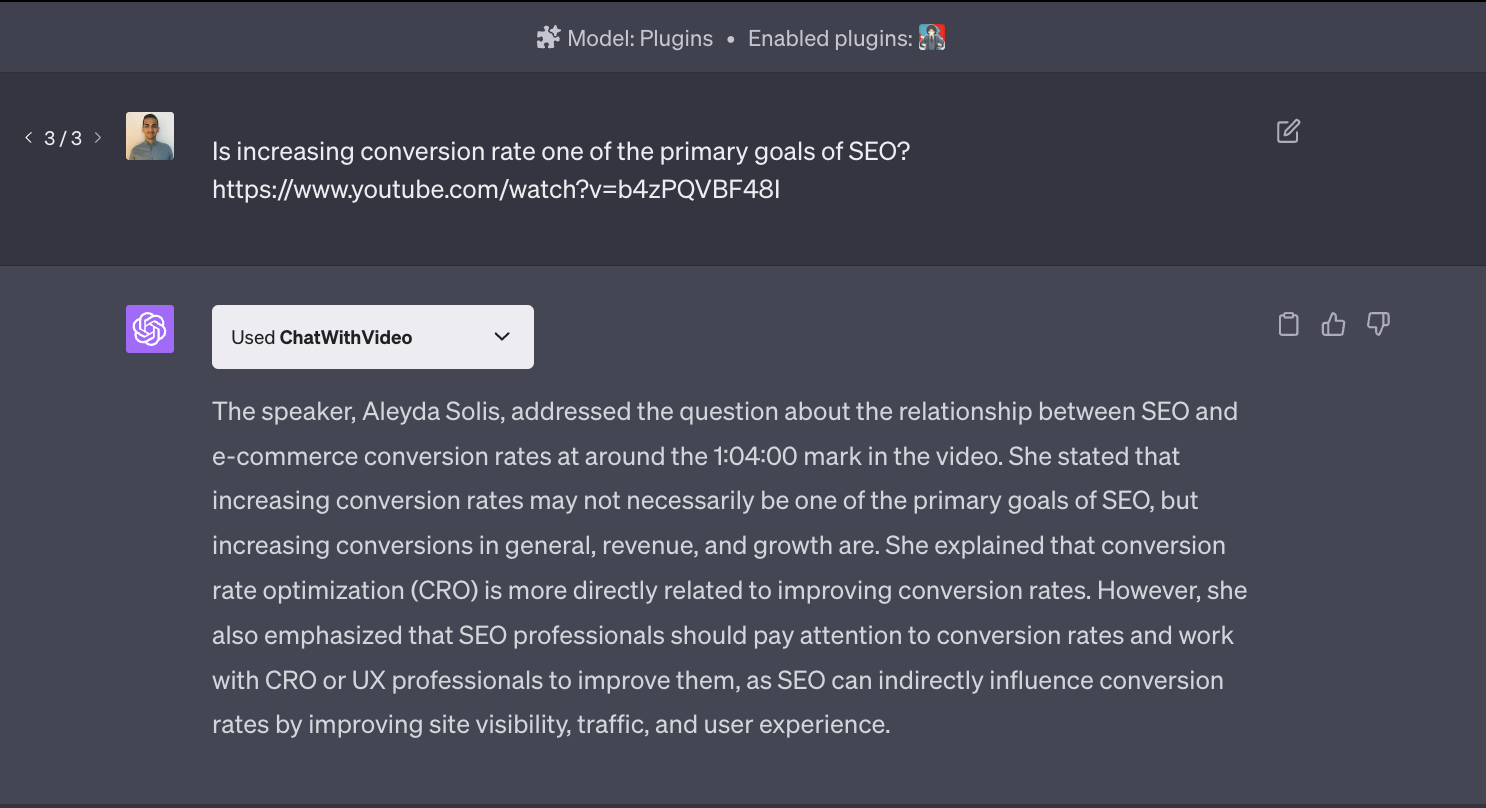The image size is (1486, 808).
Task: Click the "3 / 3" version counter
Action: tap(63, 138)
